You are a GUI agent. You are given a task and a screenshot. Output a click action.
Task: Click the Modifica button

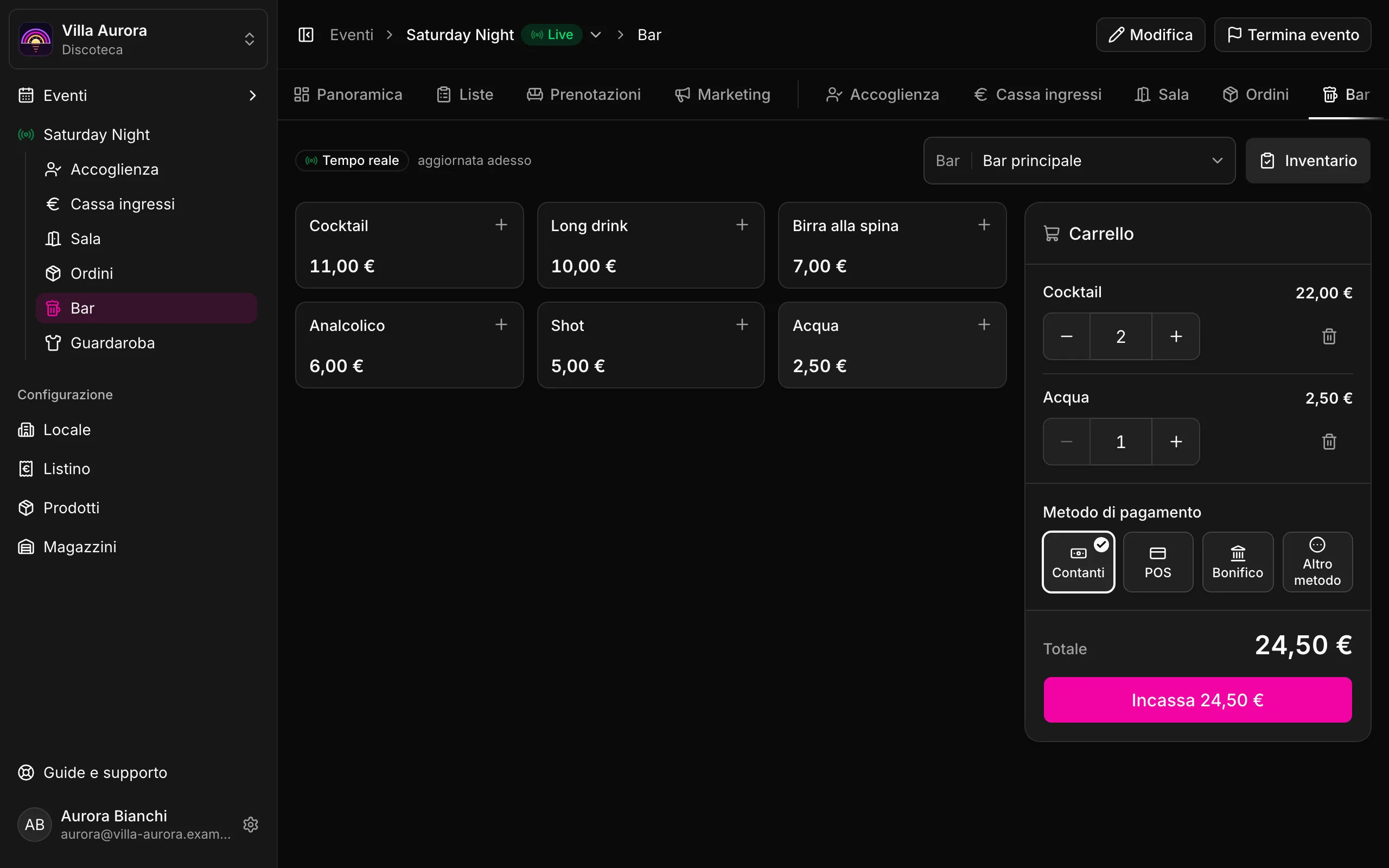pyautogui.click(x=1150, y=35)
